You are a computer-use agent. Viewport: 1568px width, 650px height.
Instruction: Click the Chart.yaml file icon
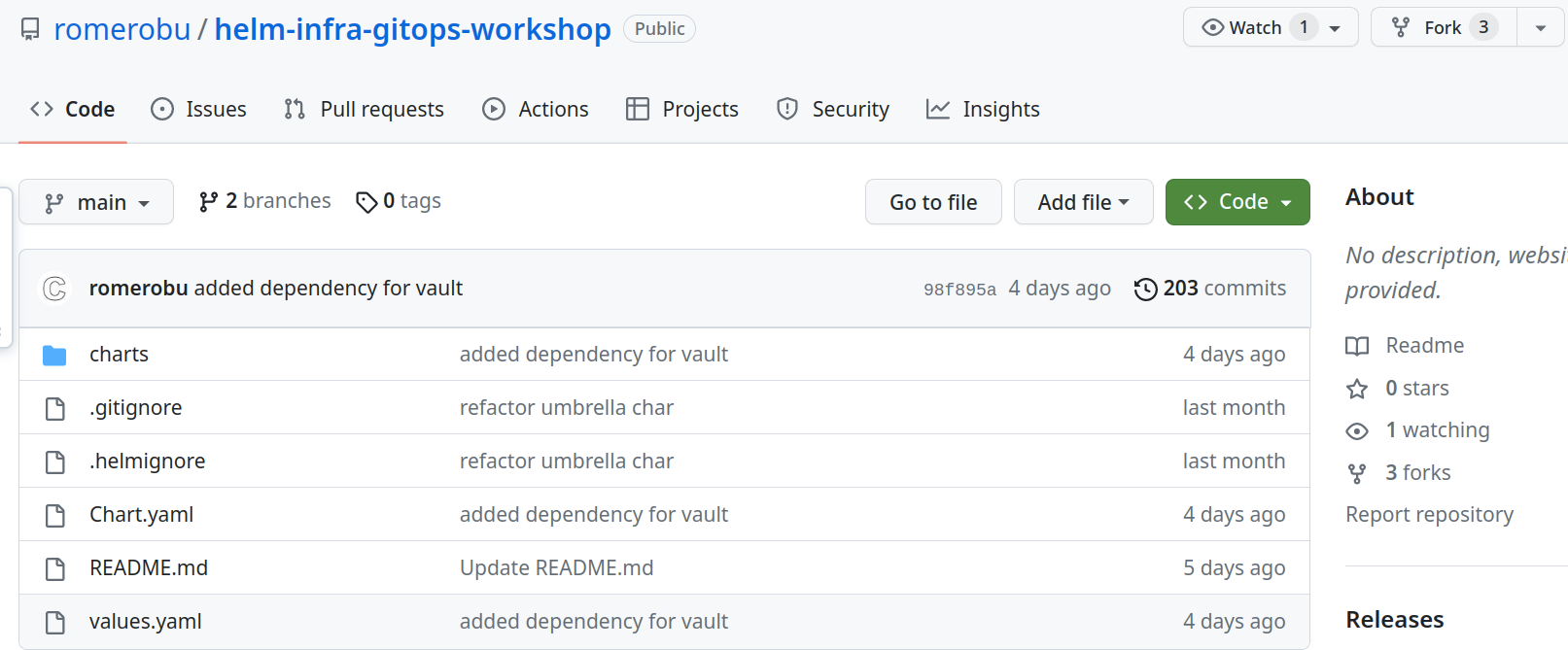(x=55, y=516)
